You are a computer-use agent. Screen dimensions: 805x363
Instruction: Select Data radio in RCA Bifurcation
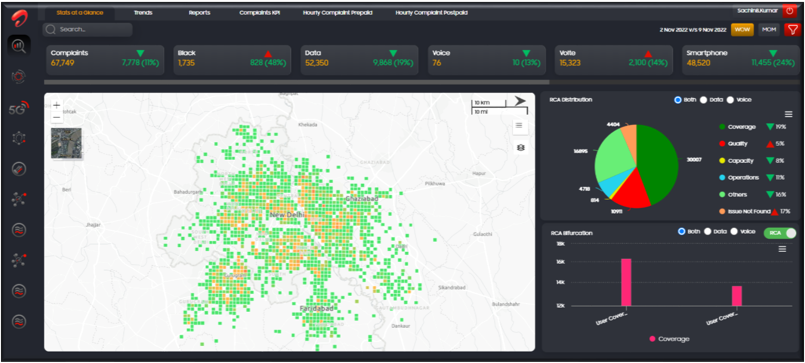pos(707,232)
